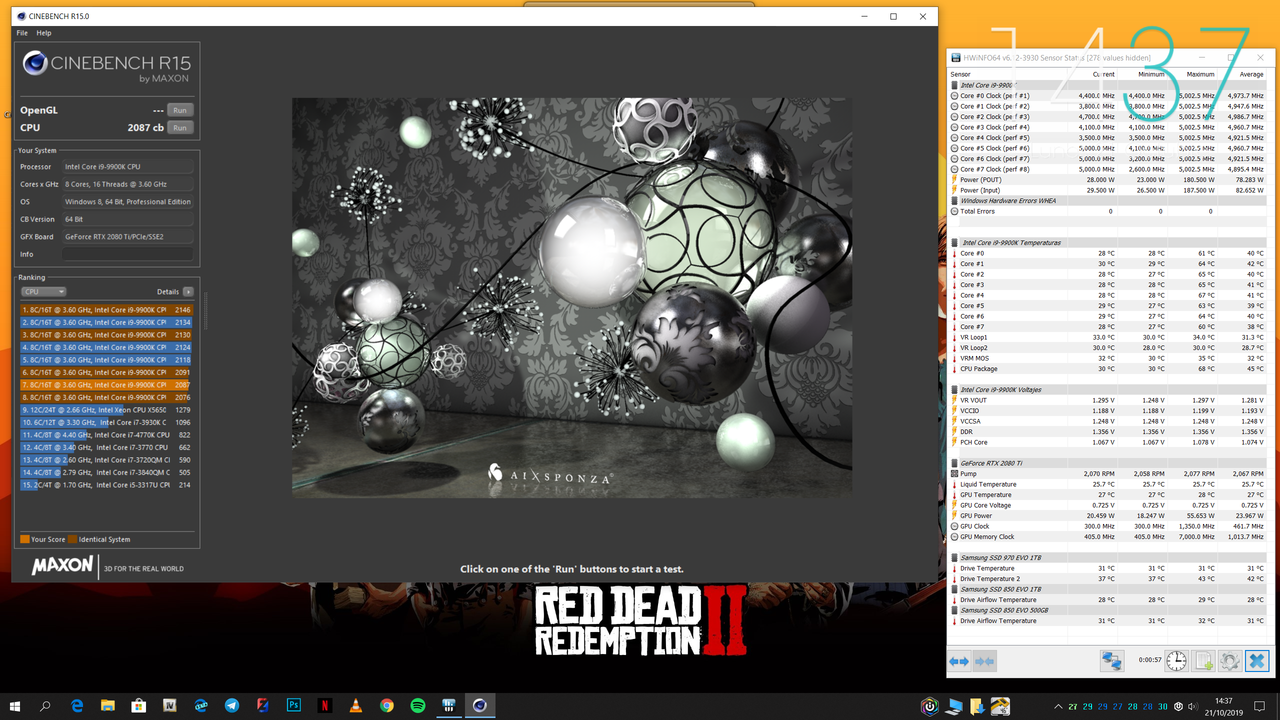The height and width of the screenshot is (720, 1280).
Task: Click the GeForce RTX 2080 Ti sensor icon
Action: [x=953, y=462]
